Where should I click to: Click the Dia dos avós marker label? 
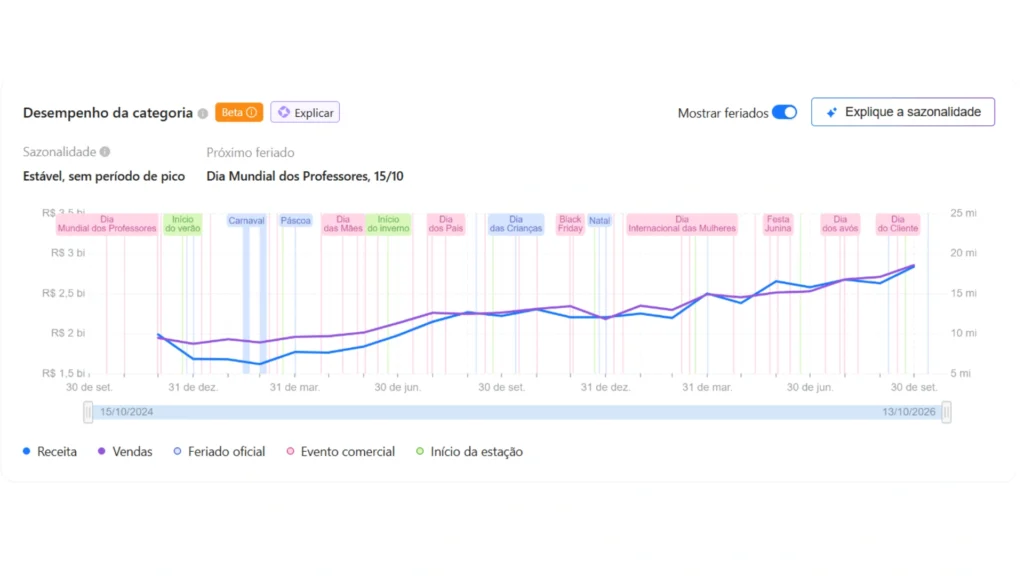[840, 224]
